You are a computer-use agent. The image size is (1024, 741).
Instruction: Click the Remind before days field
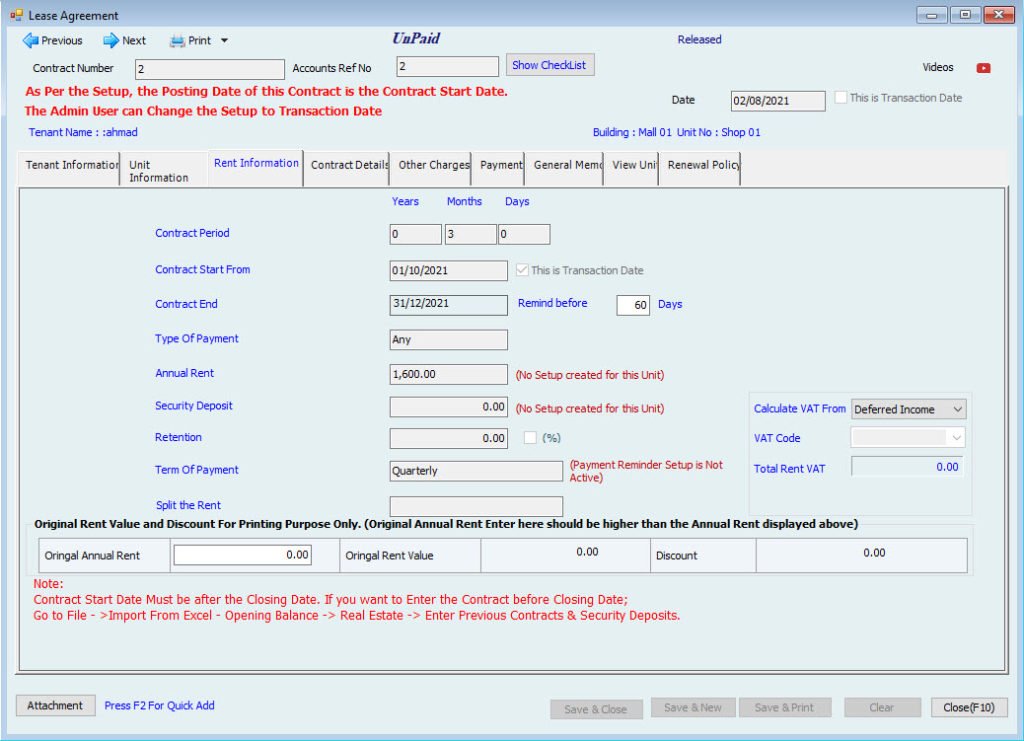tap(633, 305)
